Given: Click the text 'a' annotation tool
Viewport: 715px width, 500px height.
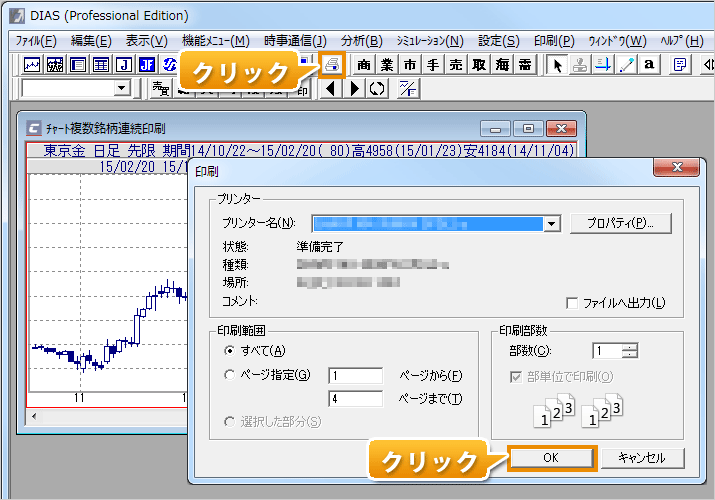Looking at the screenshot, I should point(649,65).
